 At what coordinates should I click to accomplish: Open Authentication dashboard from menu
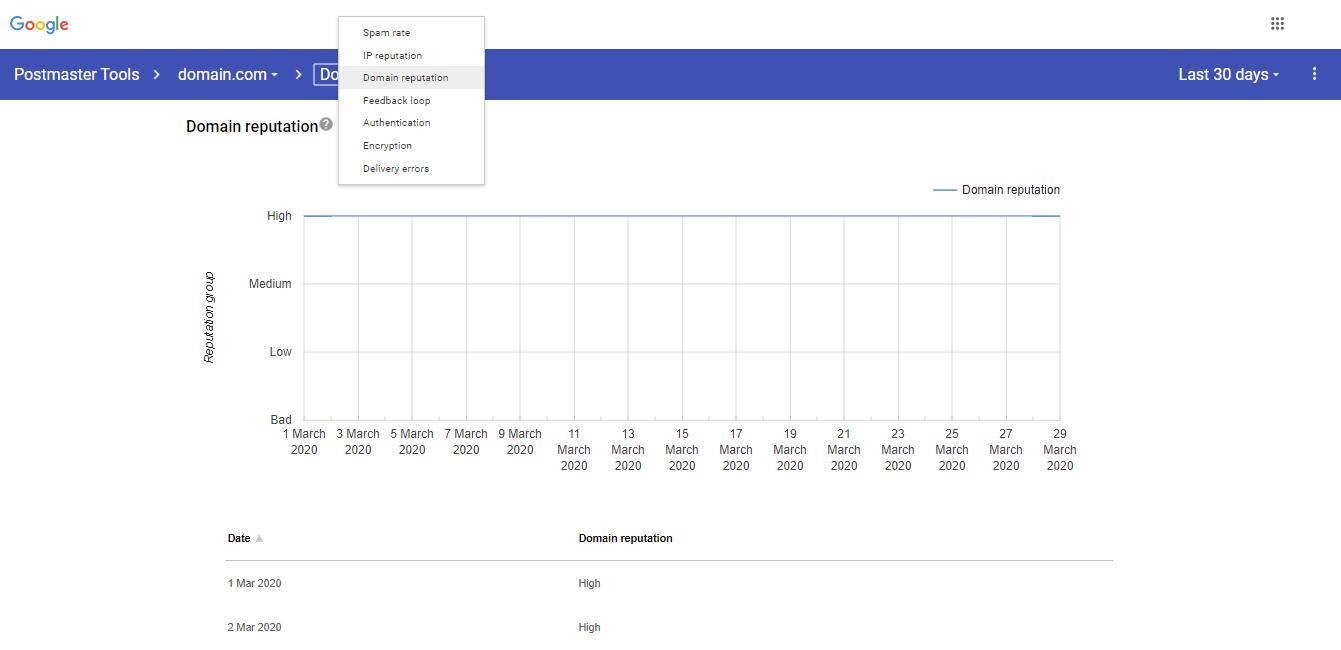click(396, 123)
